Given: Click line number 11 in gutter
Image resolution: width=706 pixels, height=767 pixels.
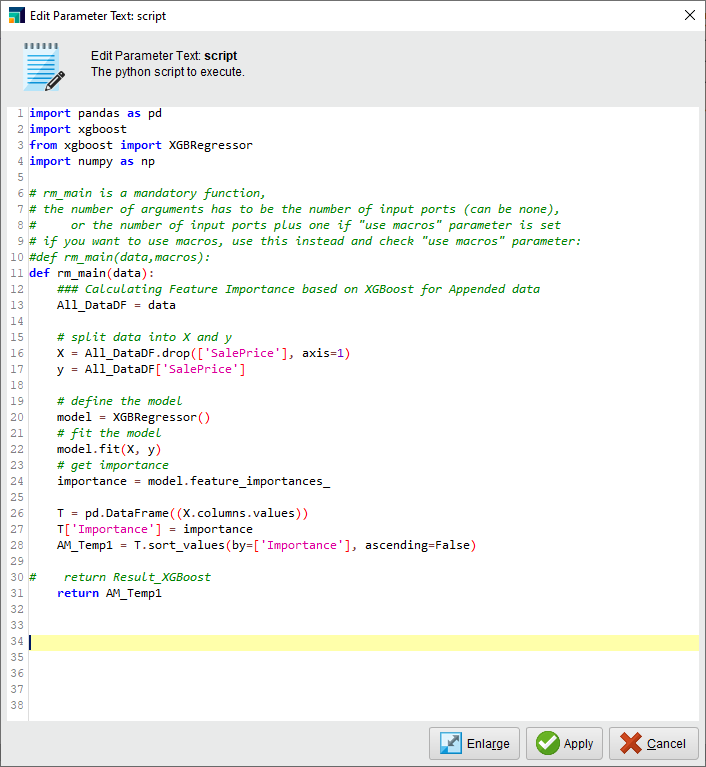Looking at the screenshot, I should coord(17,273).
